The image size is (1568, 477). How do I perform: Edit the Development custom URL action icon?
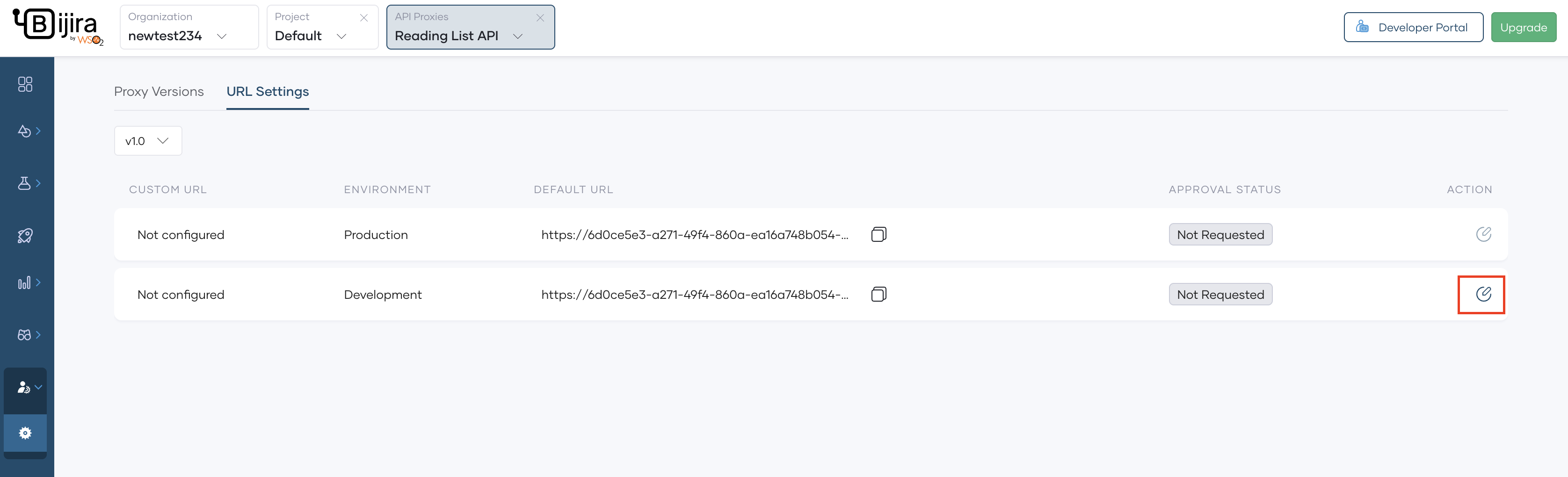[1482, 294]
